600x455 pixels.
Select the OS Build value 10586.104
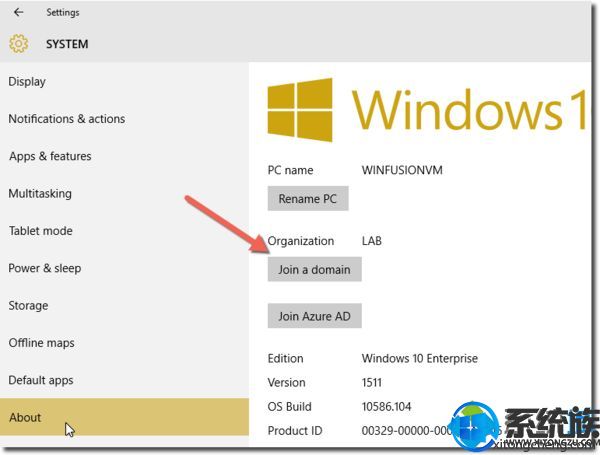386,406
